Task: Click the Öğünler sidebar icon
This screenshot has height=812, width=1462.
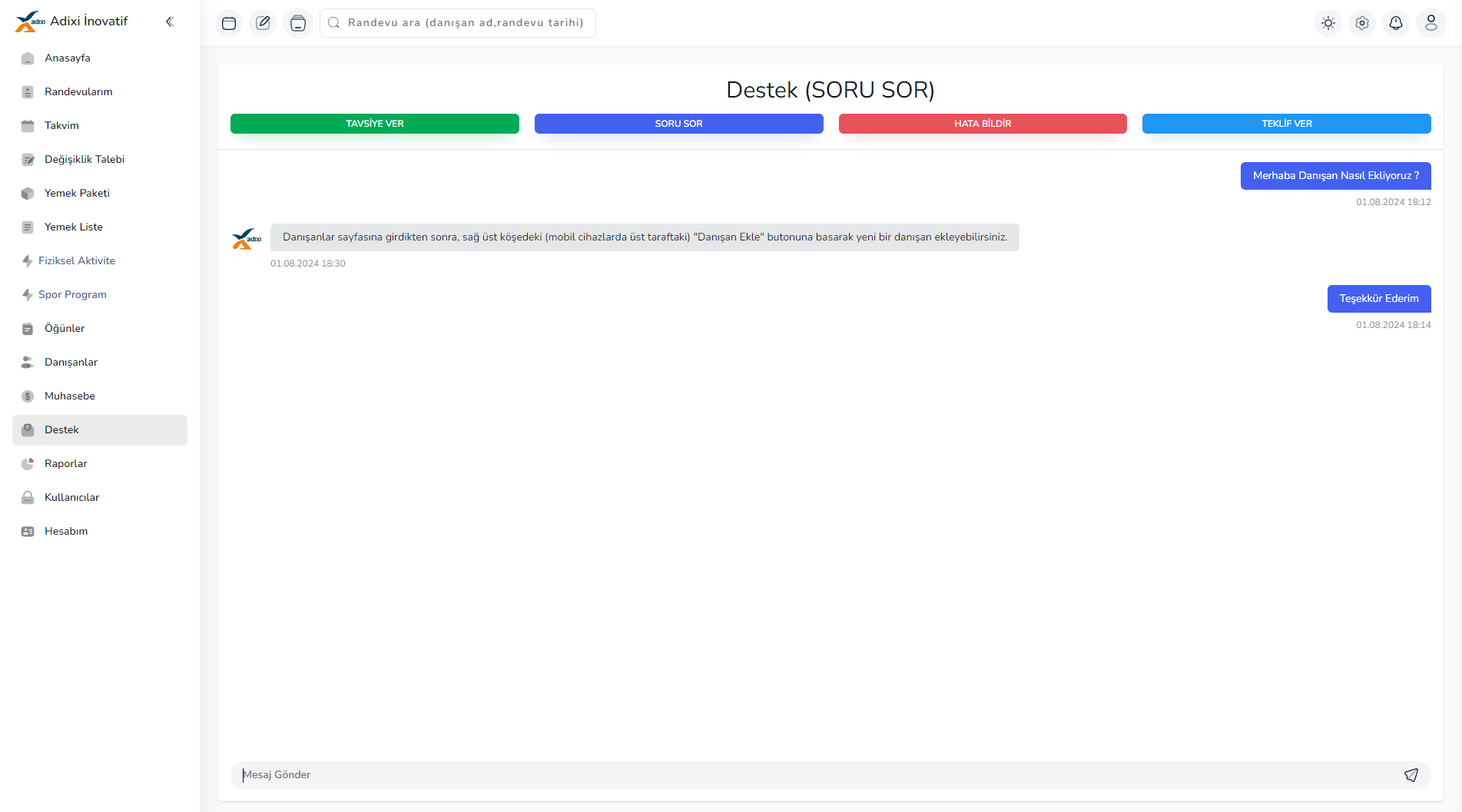Action: (x=28, y=329)
